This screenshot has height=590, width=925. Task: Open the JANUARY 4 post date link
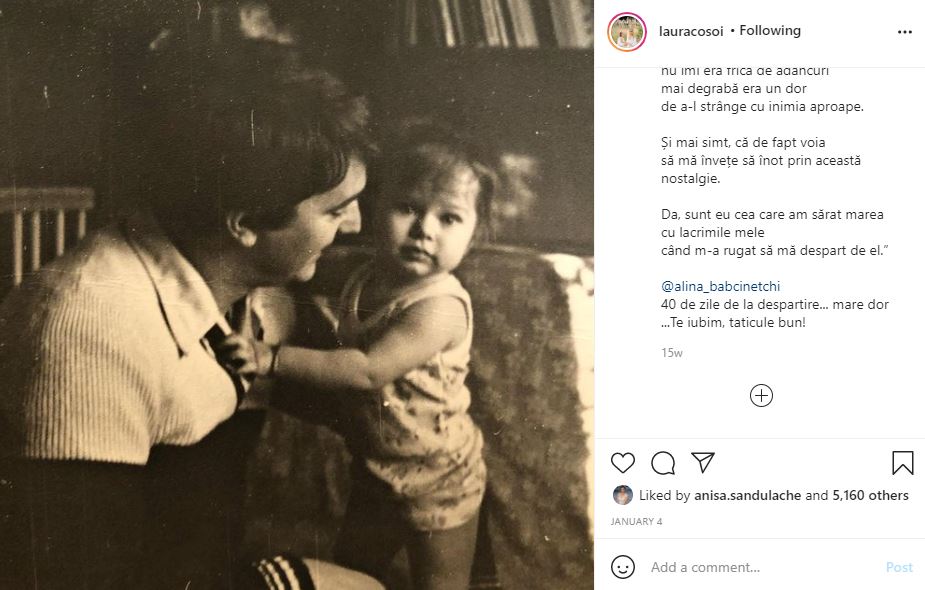636,522
